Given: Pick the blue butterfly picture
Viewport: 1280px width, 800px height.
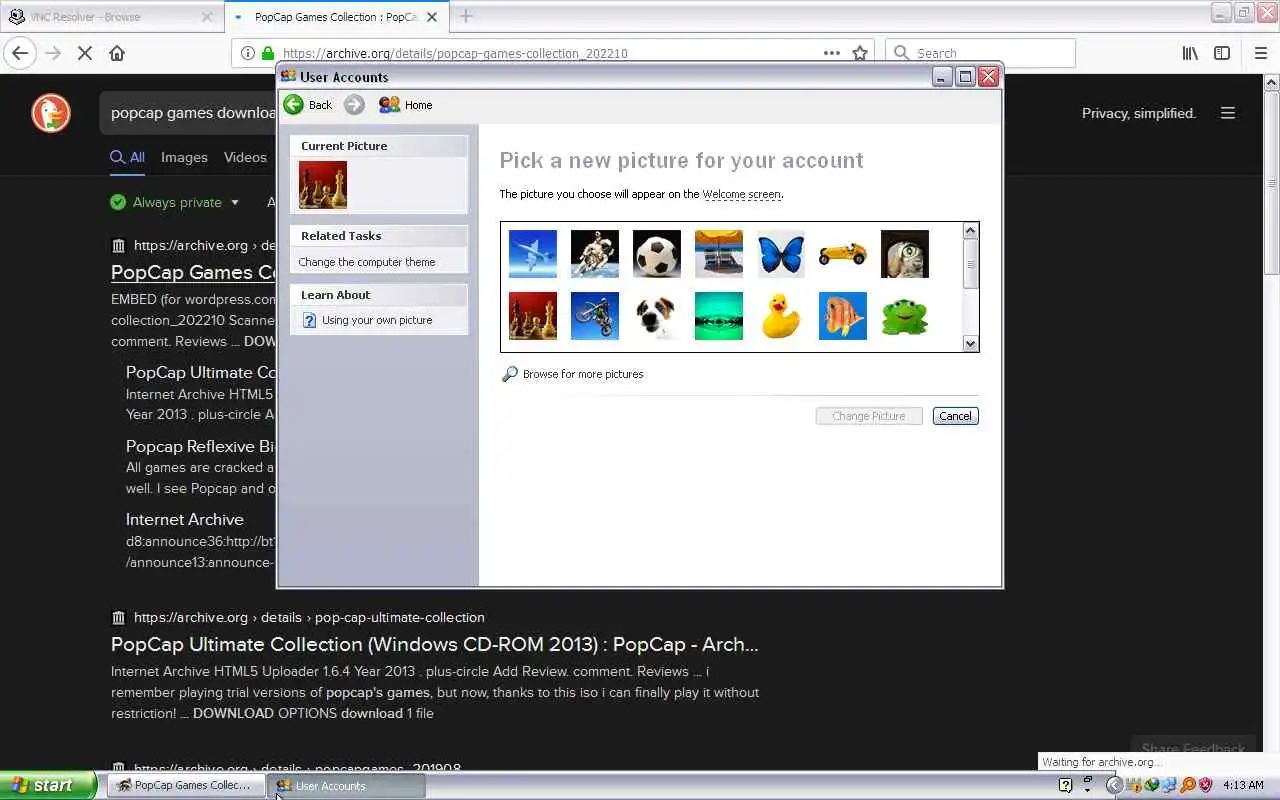Looking at the screenshot, I should point(781,254).
